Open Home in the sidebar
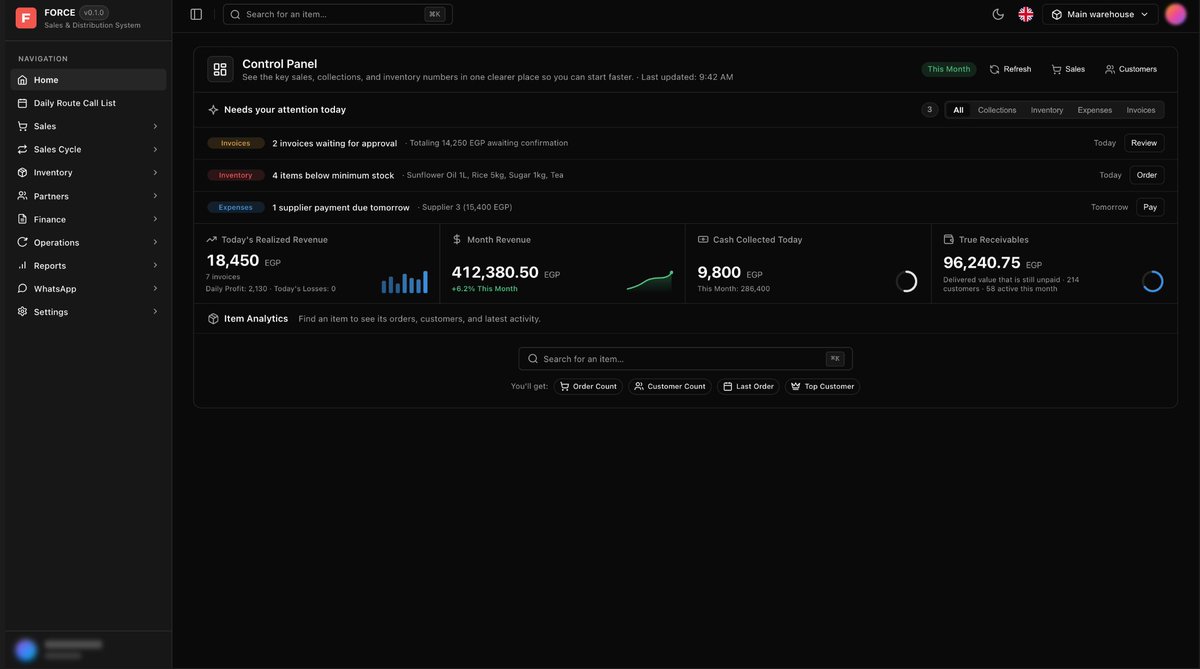The image size is (1200, 669). pyautogui.click(x=88, y=80)
